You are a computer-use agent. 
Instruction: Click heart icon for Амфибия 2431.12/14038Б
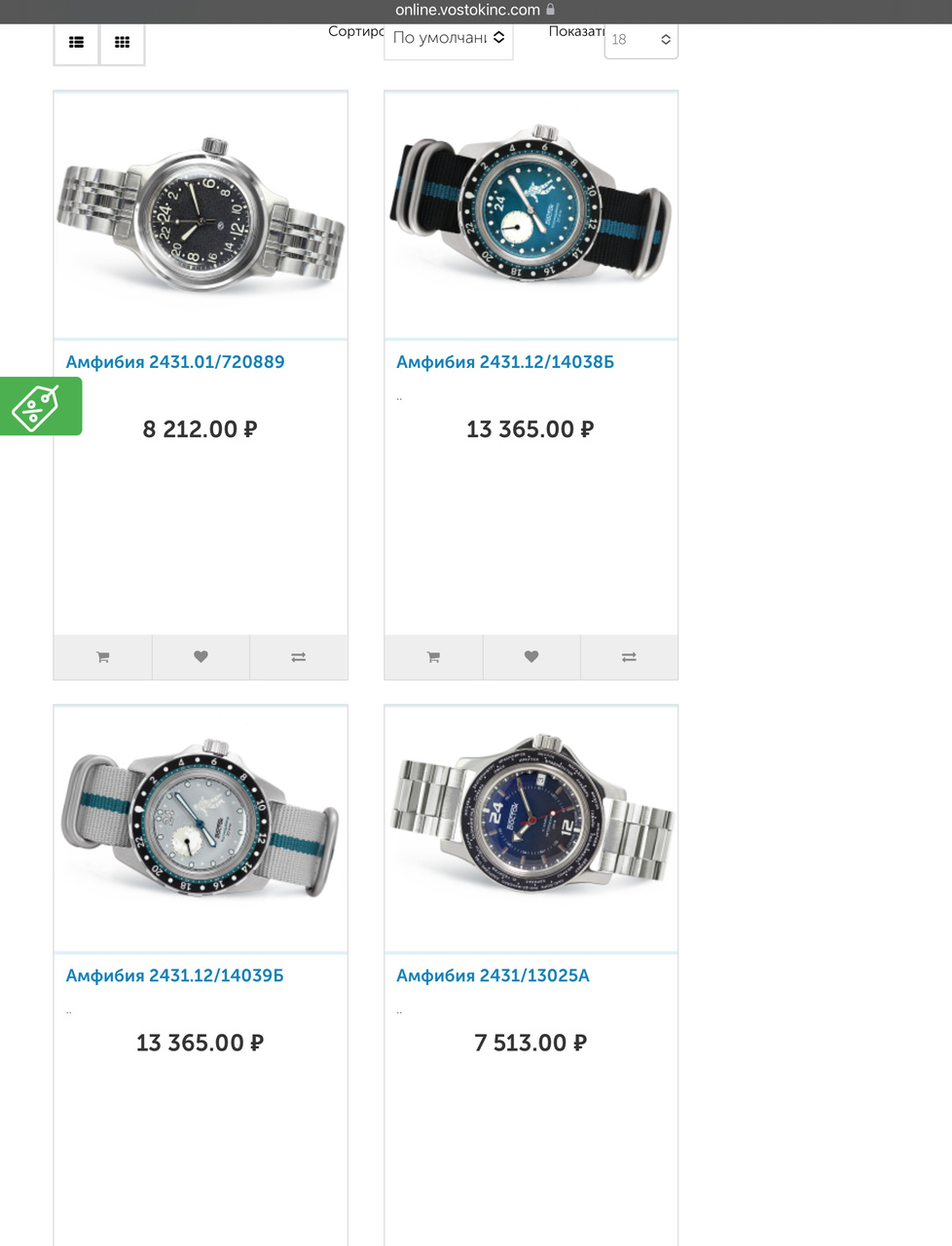[x=531, y=657]
